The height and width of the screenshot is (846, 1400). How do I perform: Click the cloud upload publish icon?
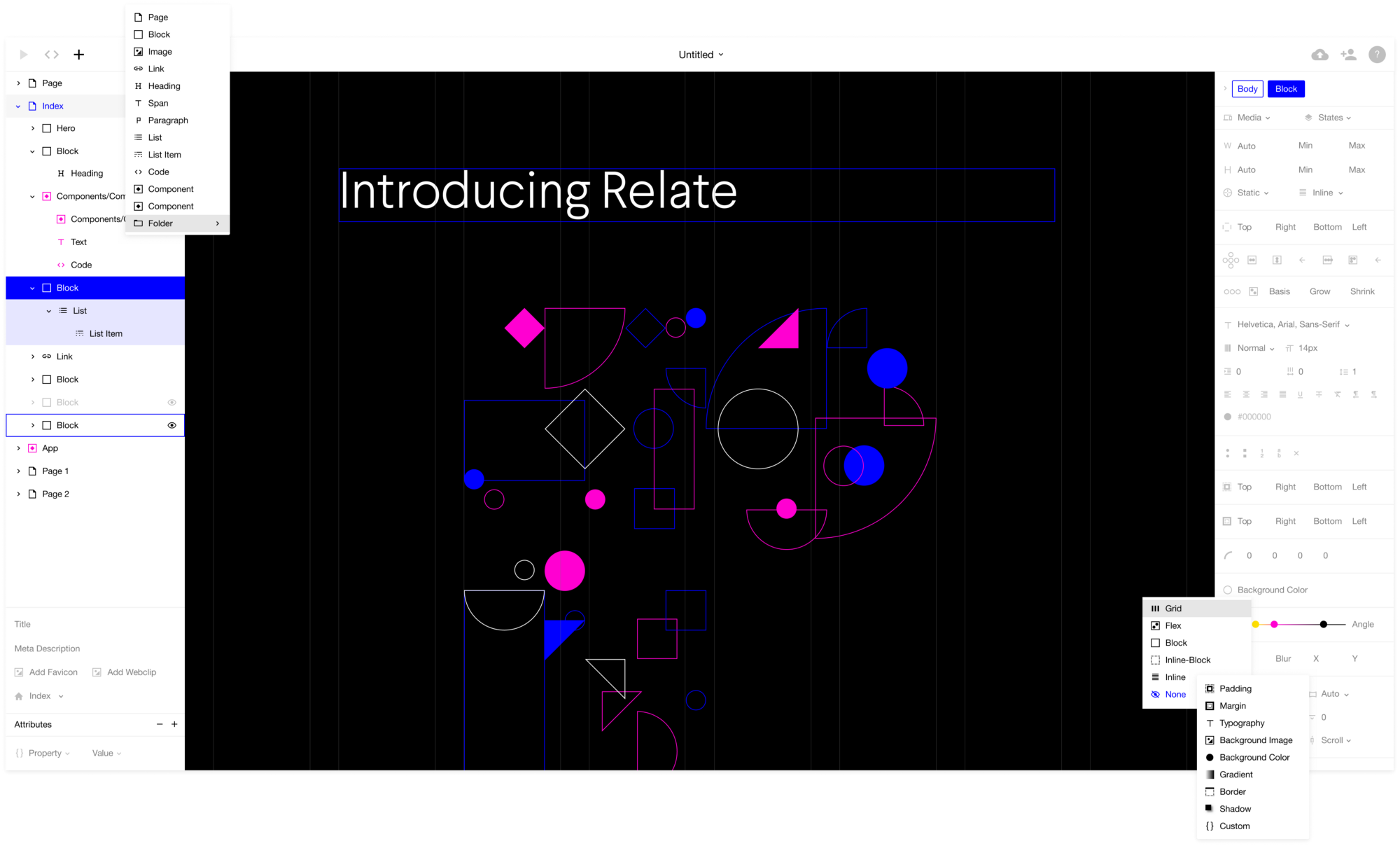pos(1319,55)
